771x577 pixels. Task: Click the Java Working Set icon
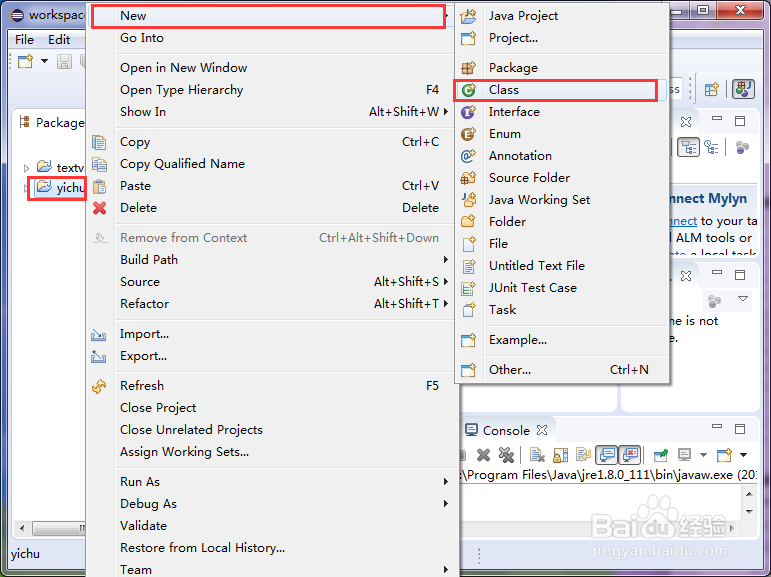tap(469, 200)
